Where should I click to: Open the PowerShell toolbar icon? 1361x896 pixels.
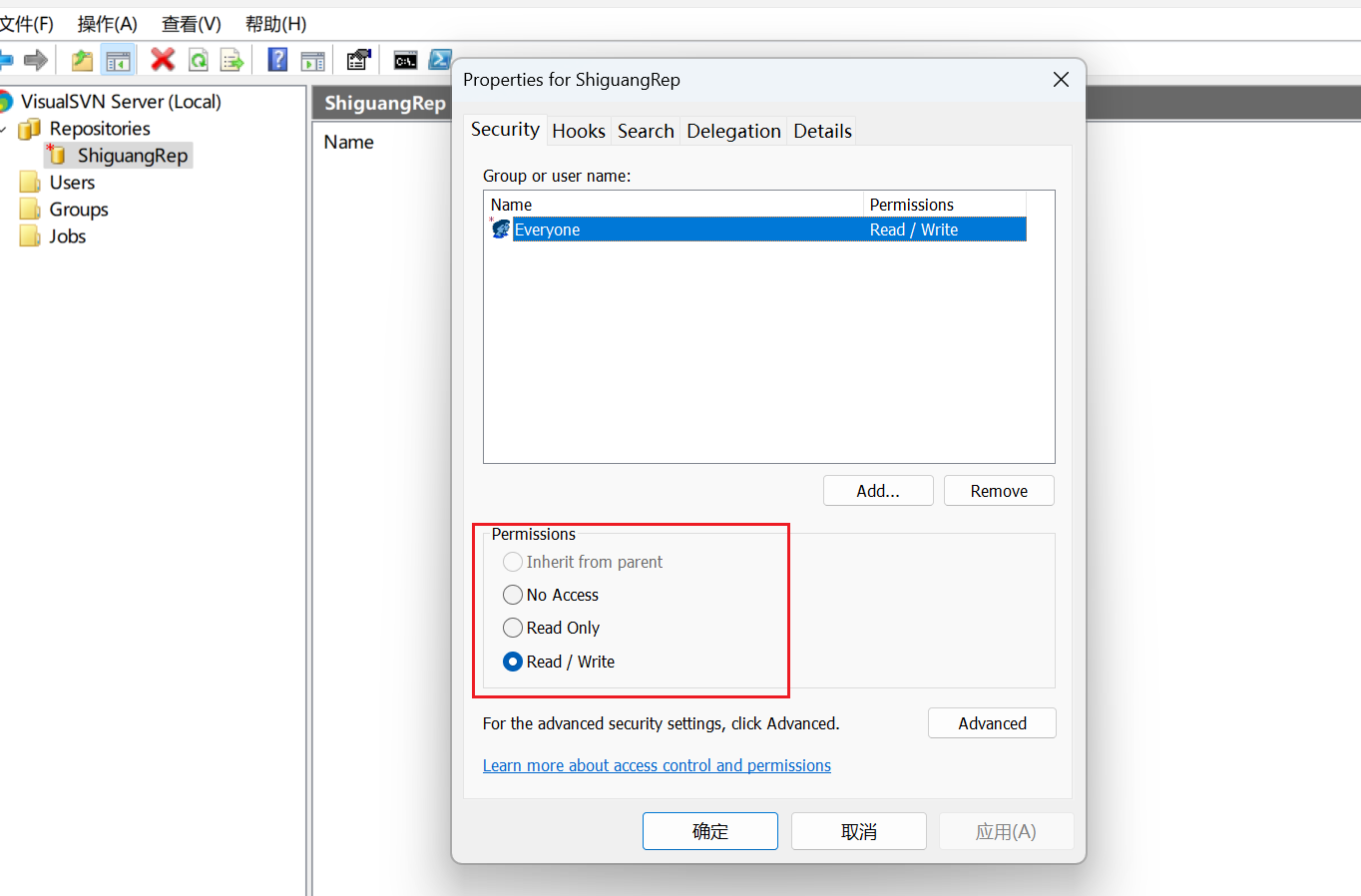point(440,60)
